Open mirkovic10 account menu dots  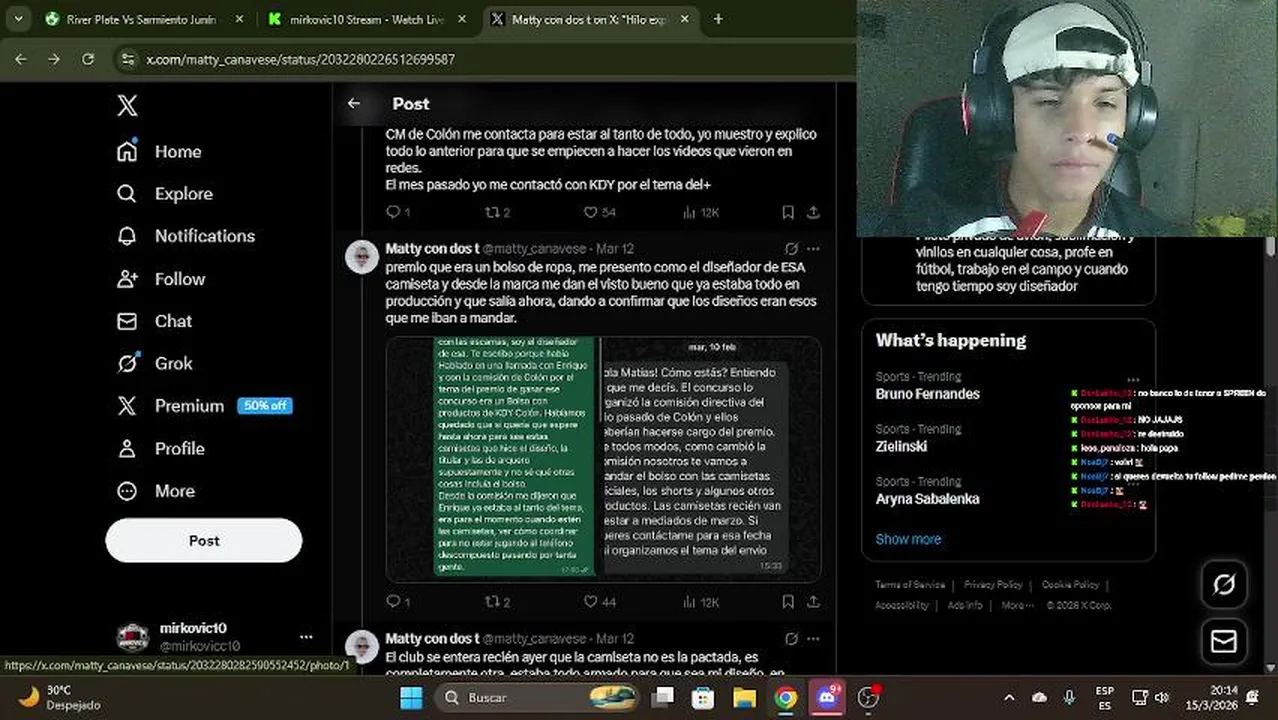coord(306,637)
